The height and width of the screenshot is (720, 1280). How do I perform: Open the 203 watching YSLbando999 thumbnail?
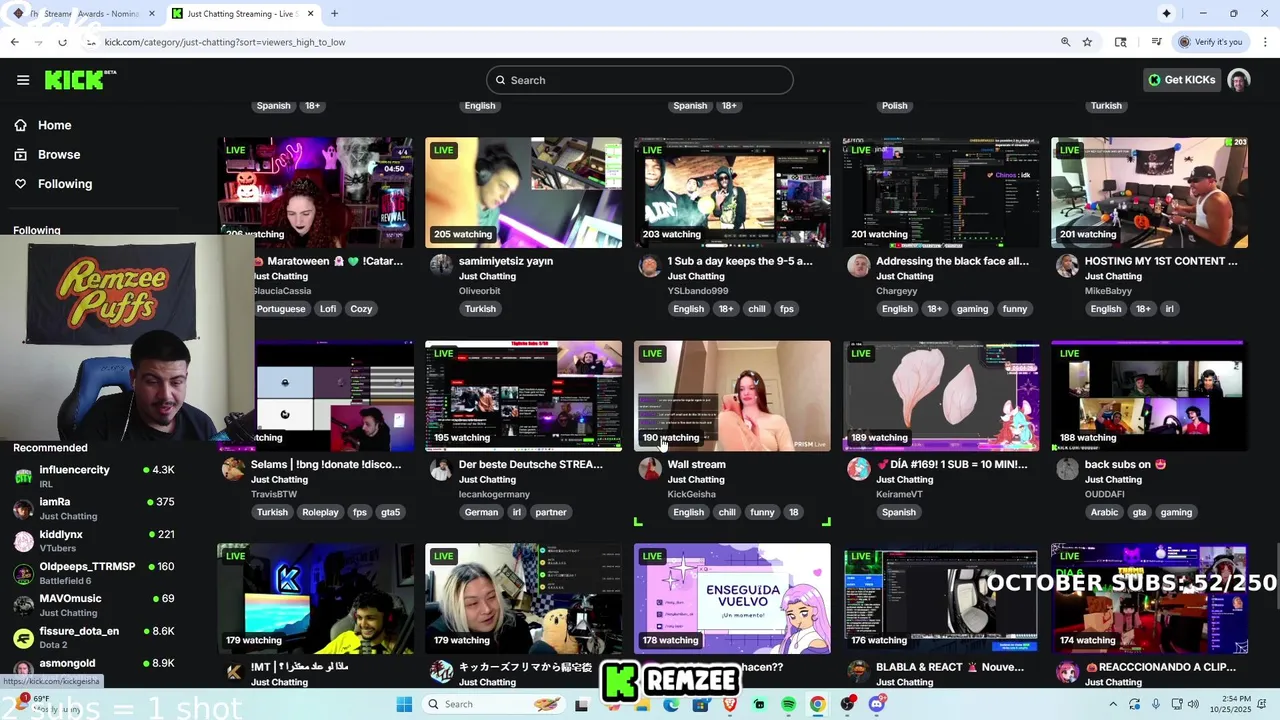pos(732,192)
